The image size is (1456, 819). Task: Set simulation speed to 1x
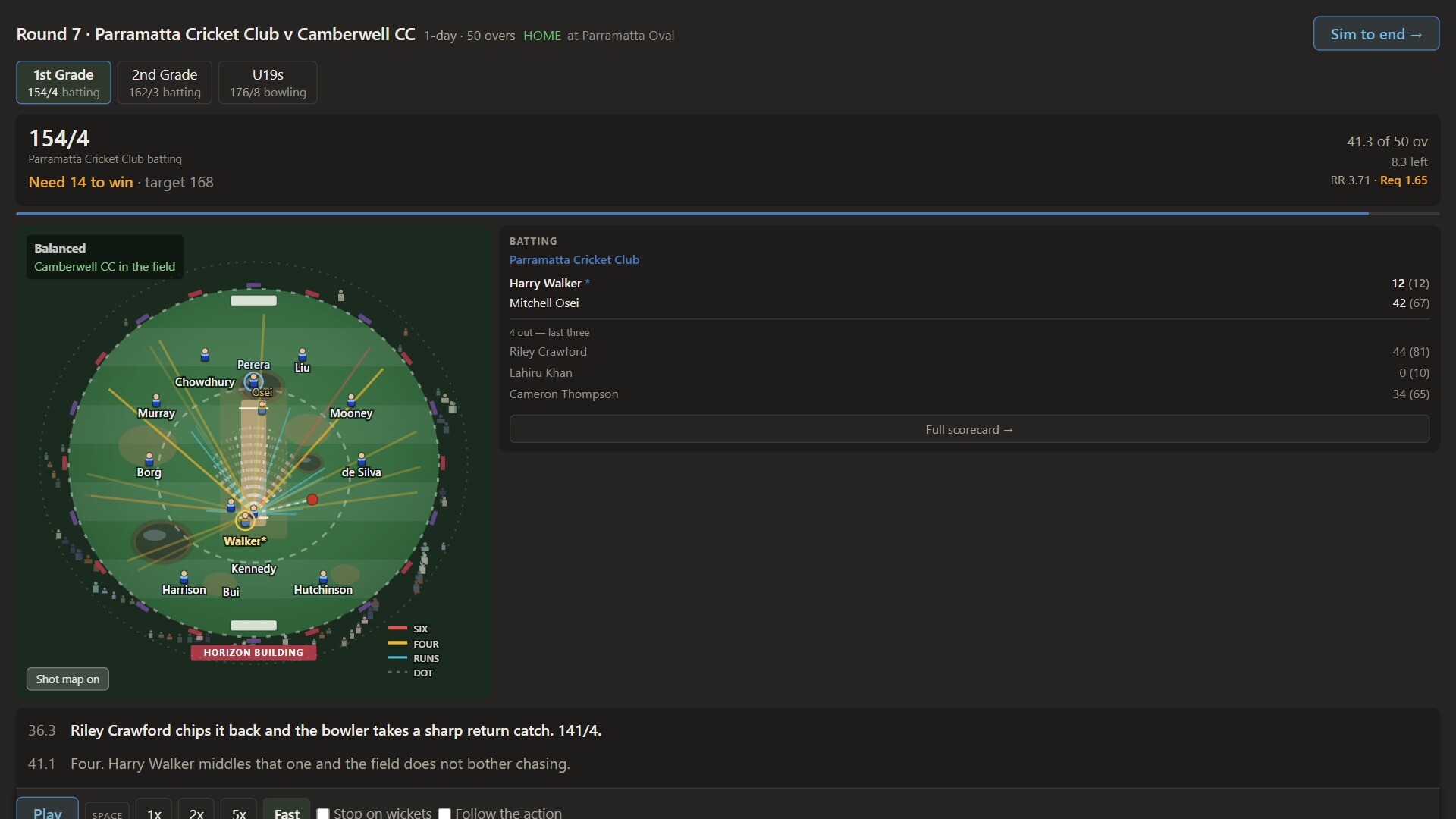(154, 811)
